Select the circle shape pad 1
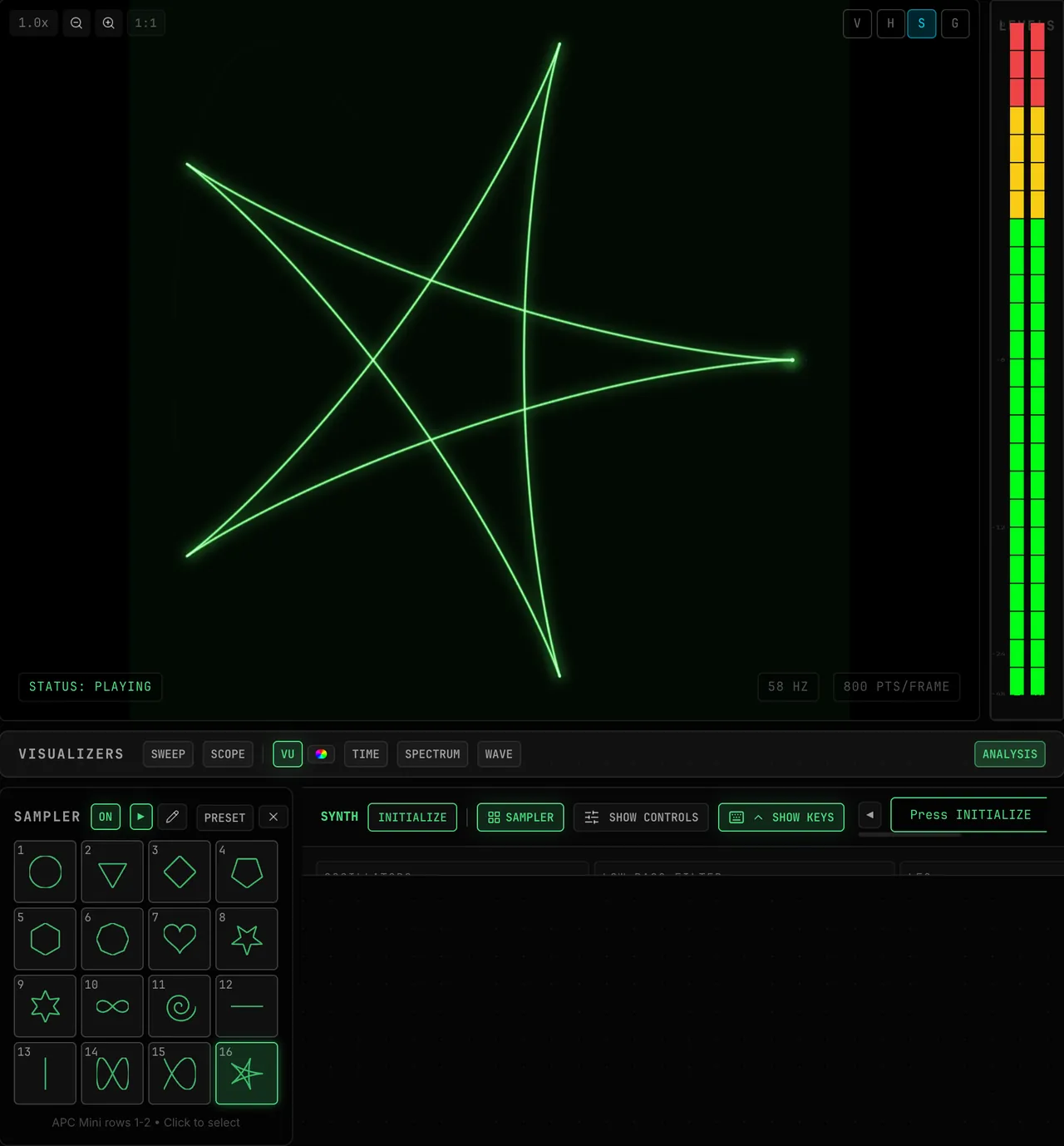Image resolution: width=1064 pixels, height=1146 pixels. pyautogui.click(x=45, y=872)
